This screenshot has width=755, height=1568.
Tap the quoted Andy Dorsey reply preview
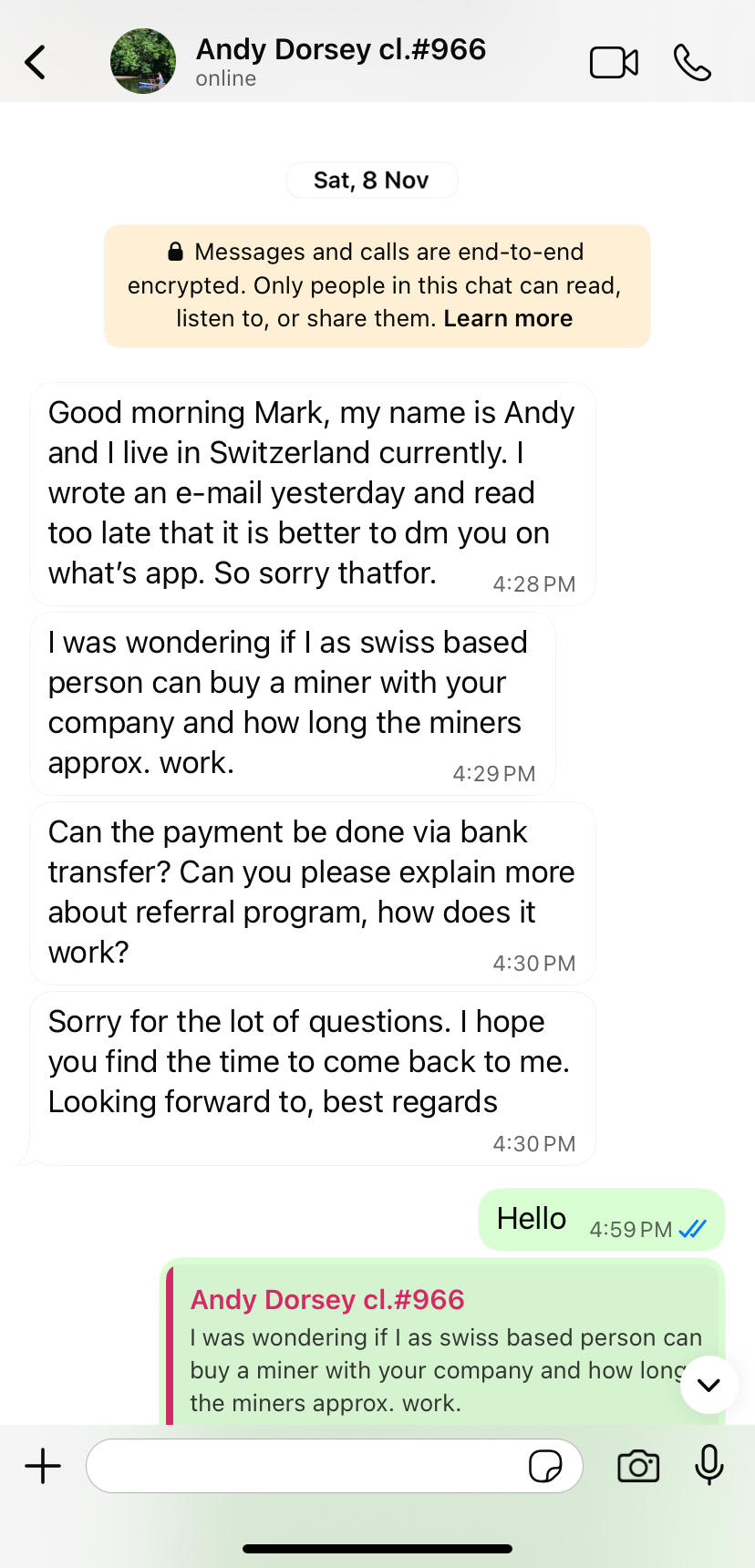[x=438, y=1349]
